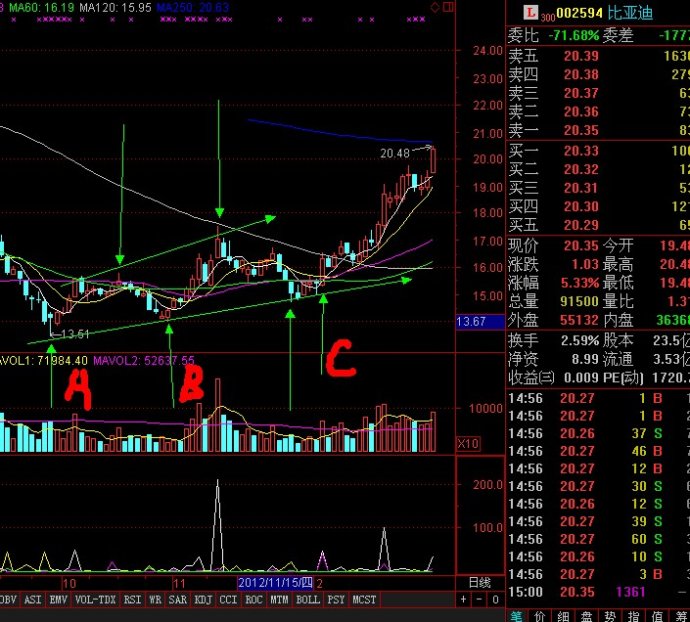Select the 卖二 price 20.36
690x622 pixels.
(581, 111)
